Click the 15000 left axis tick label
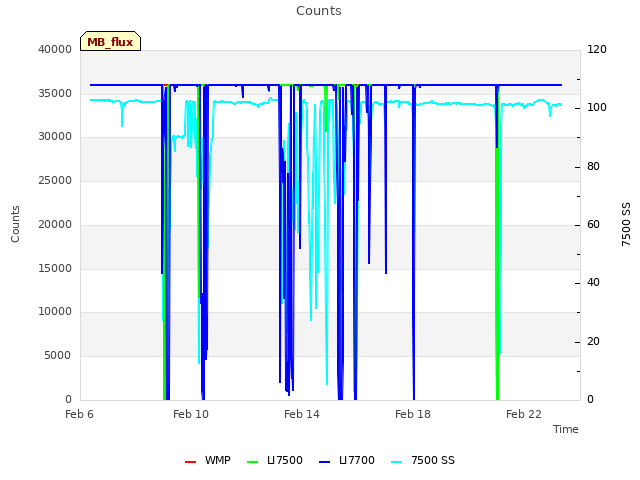 tap(55, 268)
